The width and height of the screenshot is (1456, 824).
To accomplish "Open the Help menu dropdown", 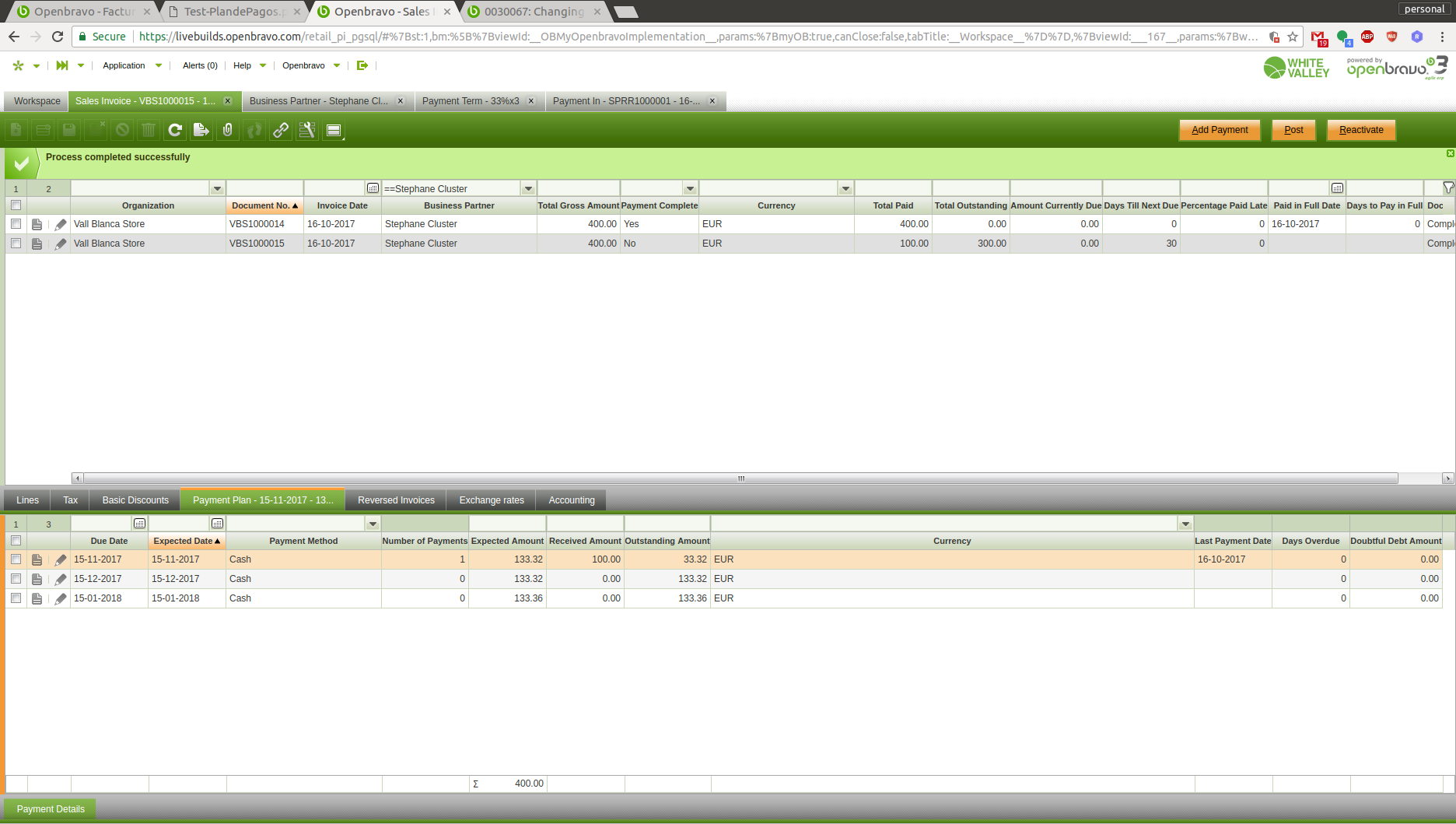I will [250, 65].
